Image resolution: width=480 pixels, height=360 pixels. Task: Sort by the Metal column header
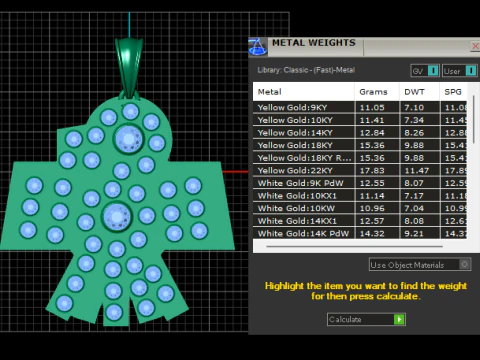[303, 92]
